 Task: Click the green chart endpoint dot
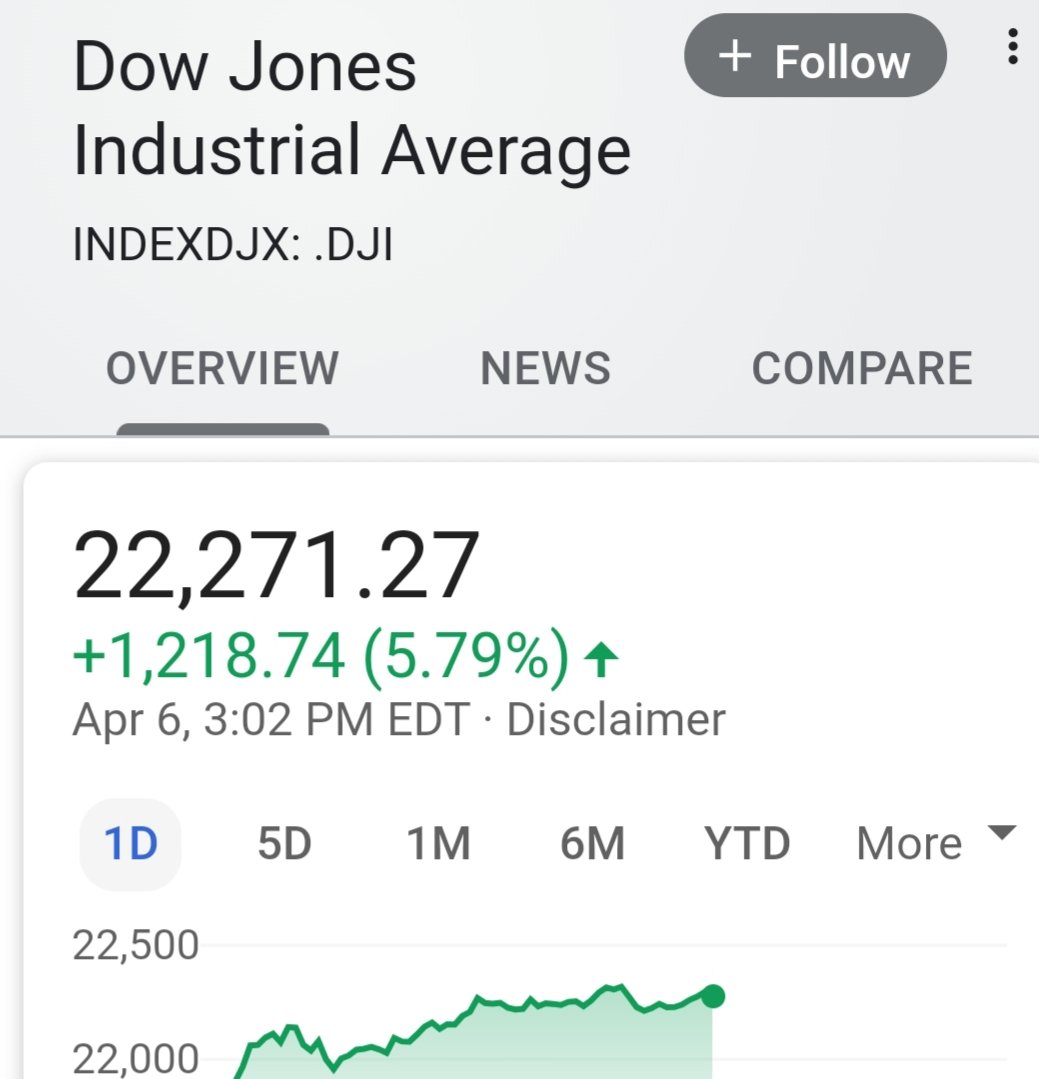tap(713, 996)
